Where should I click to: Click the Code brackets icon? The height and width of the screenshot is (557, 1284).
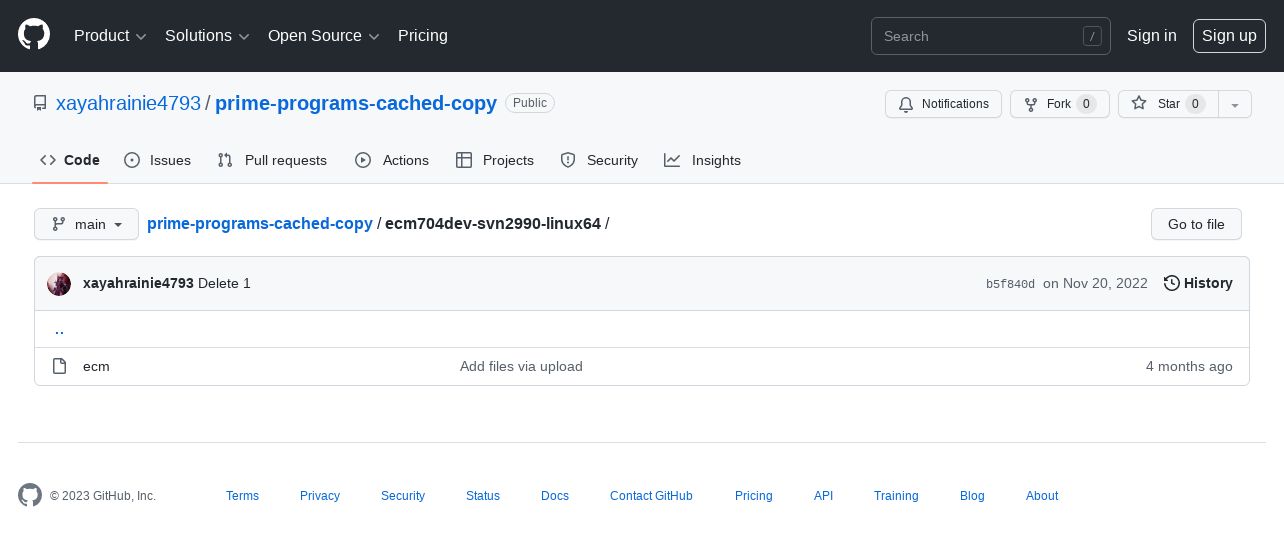[48, 160]
